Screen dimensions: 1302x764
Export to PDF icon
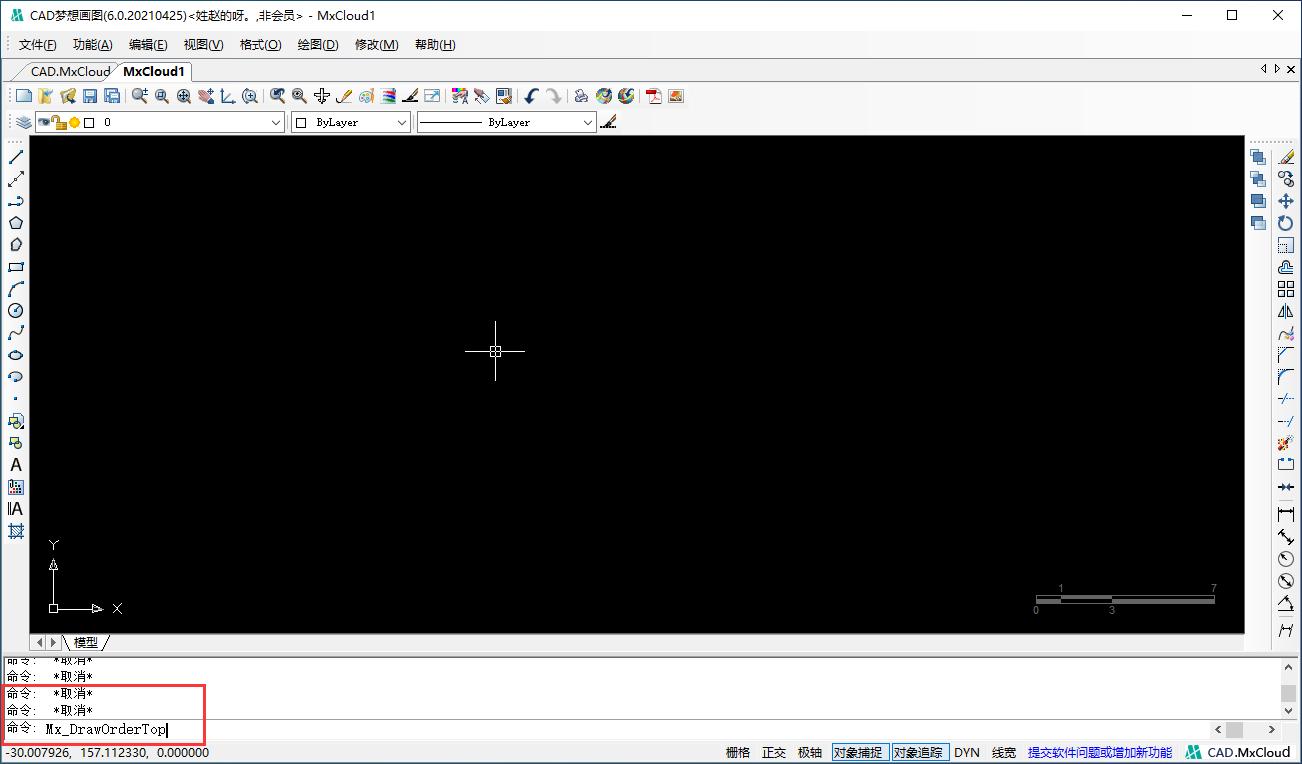point(654,96)
